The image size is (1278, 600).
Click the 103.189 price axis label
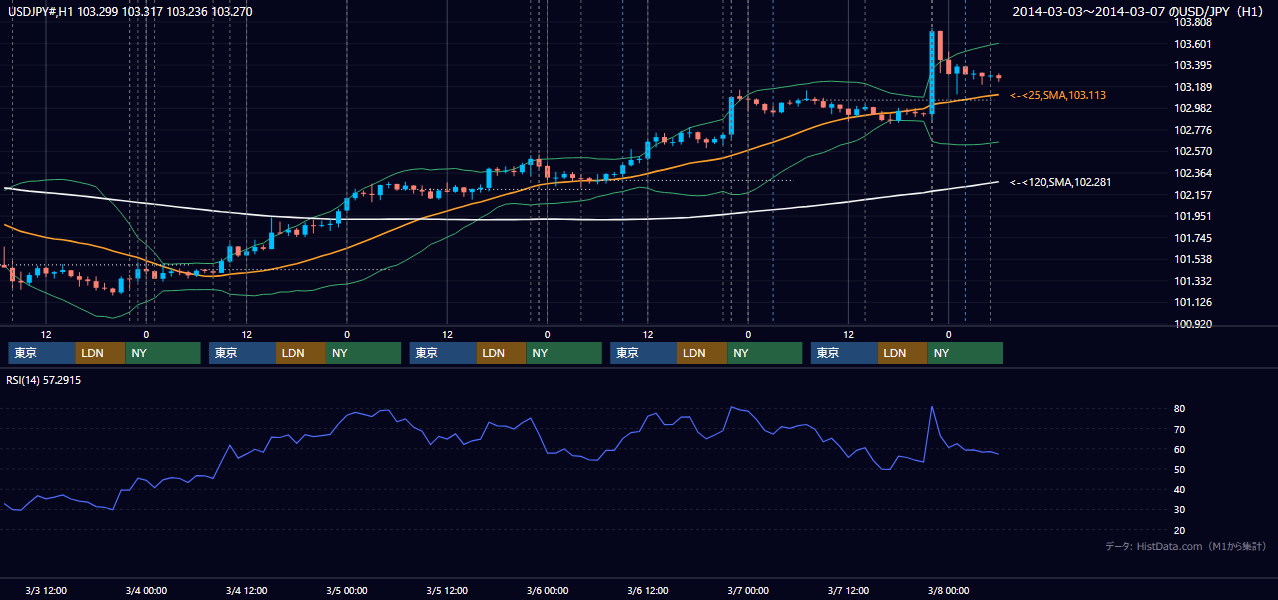pos(1192,87)
